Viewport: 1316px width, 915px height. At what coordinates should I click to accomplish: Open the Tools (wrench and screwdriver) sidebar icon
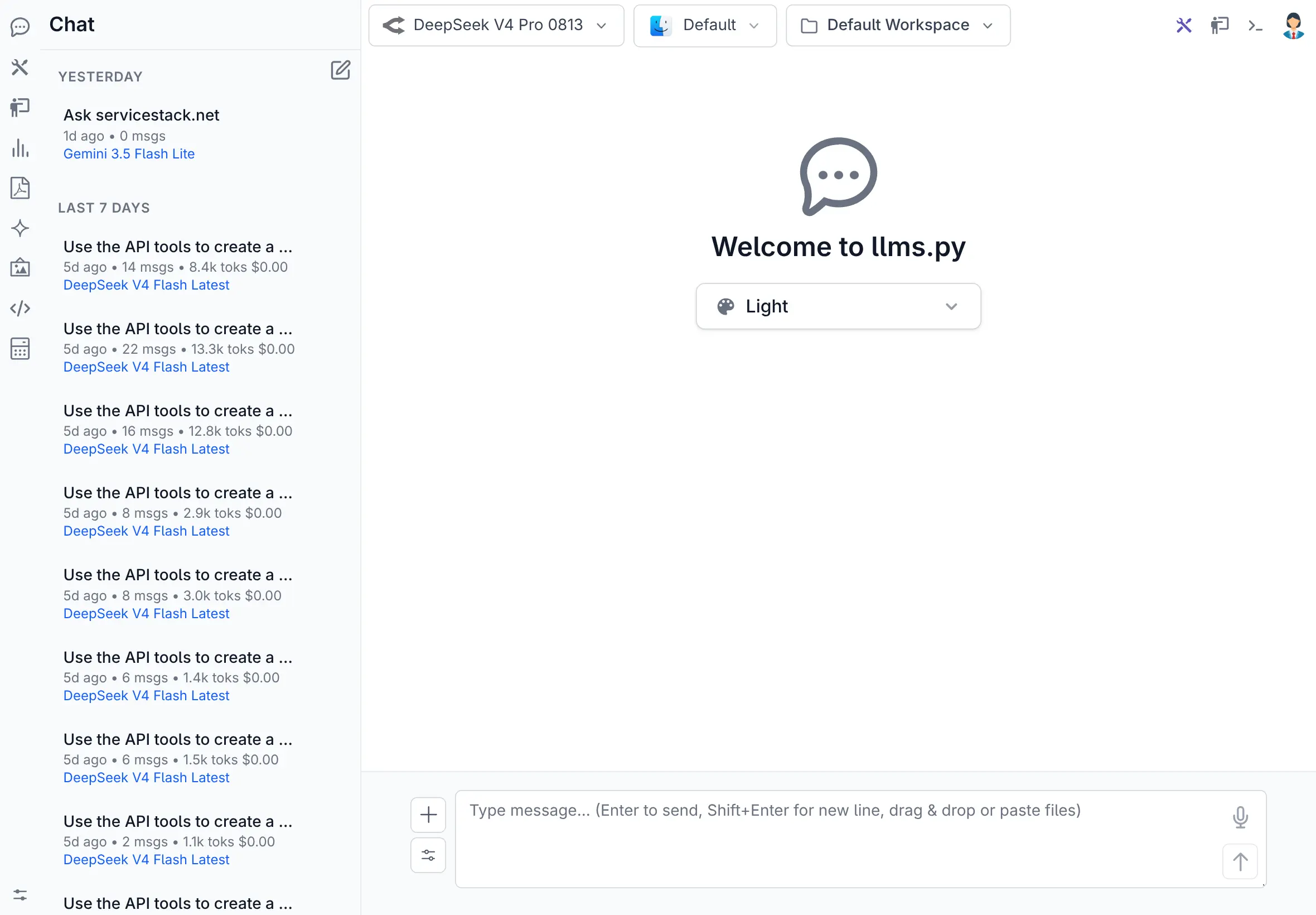point(20,67)
